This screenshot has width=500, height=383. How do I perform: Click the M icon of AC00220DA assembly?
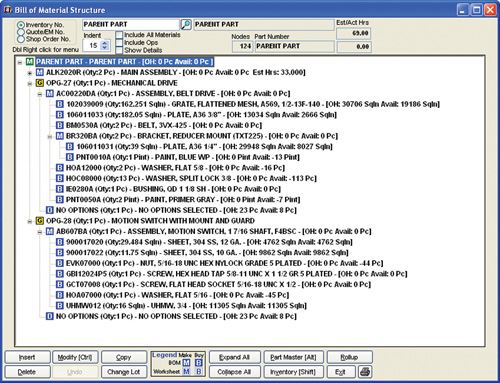click(x=50, y=94)
